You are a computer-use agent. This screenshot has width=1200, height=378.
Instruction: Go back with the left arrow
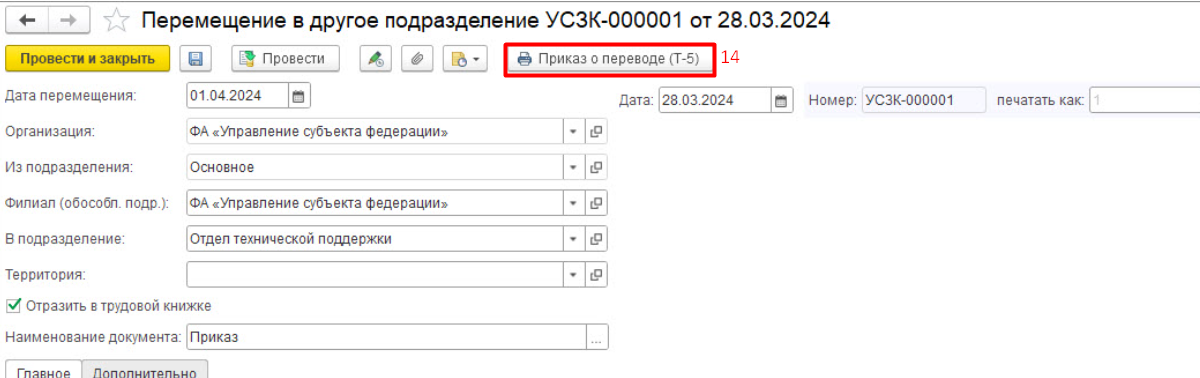pos(27,19)
